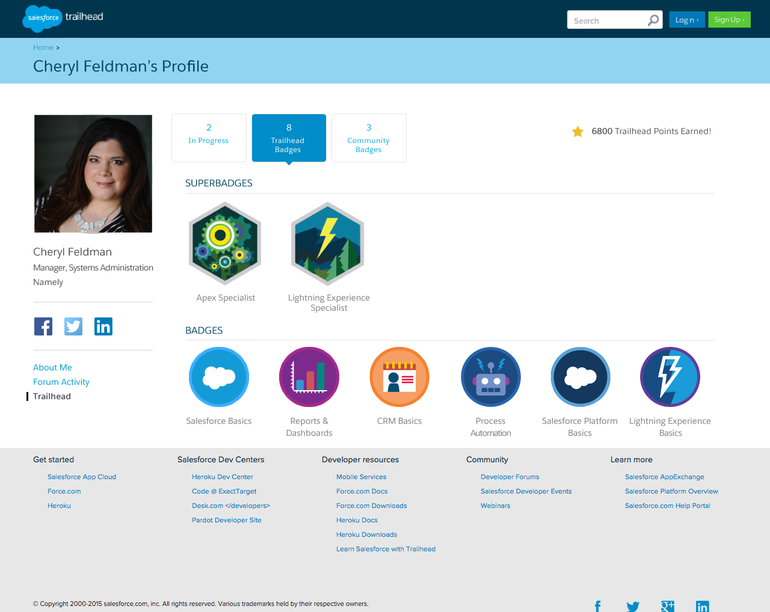The width and height of the screenshot is (770, 612).
Task: Click the Manager, Systems Administration title text
Action: point(93,268)
